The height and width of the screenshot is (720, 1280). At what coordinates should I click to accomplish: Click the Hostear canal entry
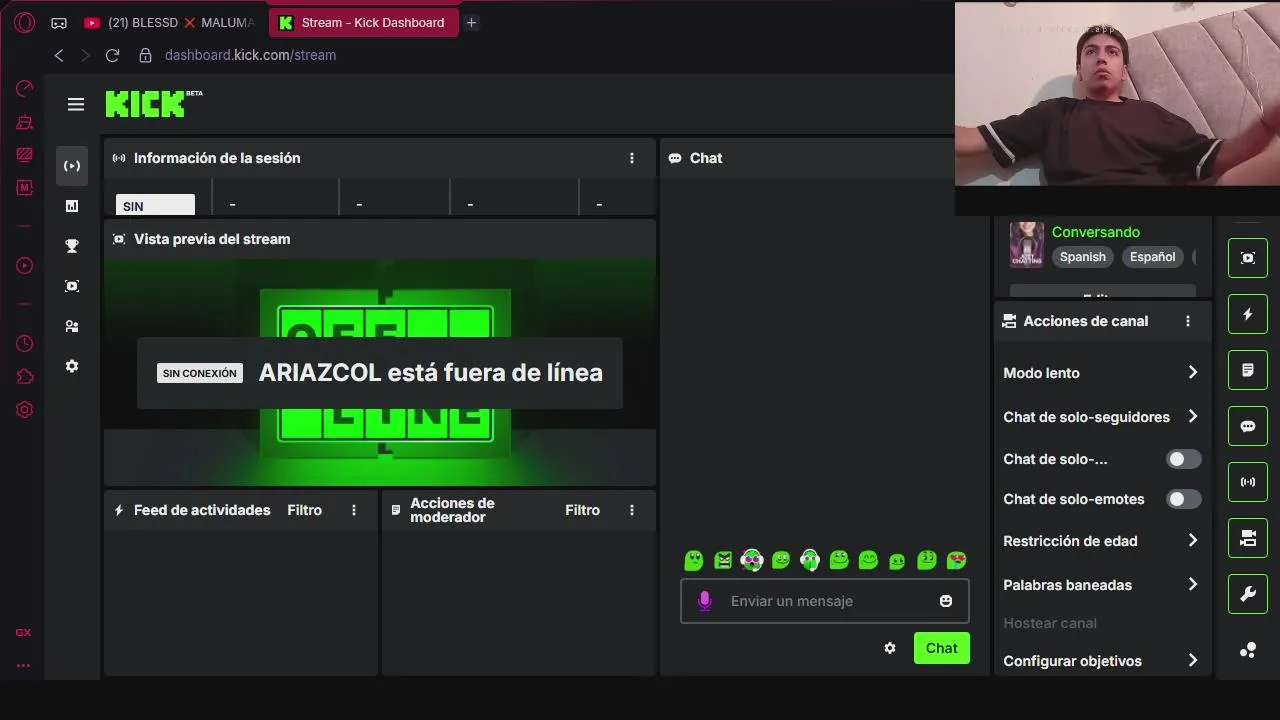[x=1050, y=623]
